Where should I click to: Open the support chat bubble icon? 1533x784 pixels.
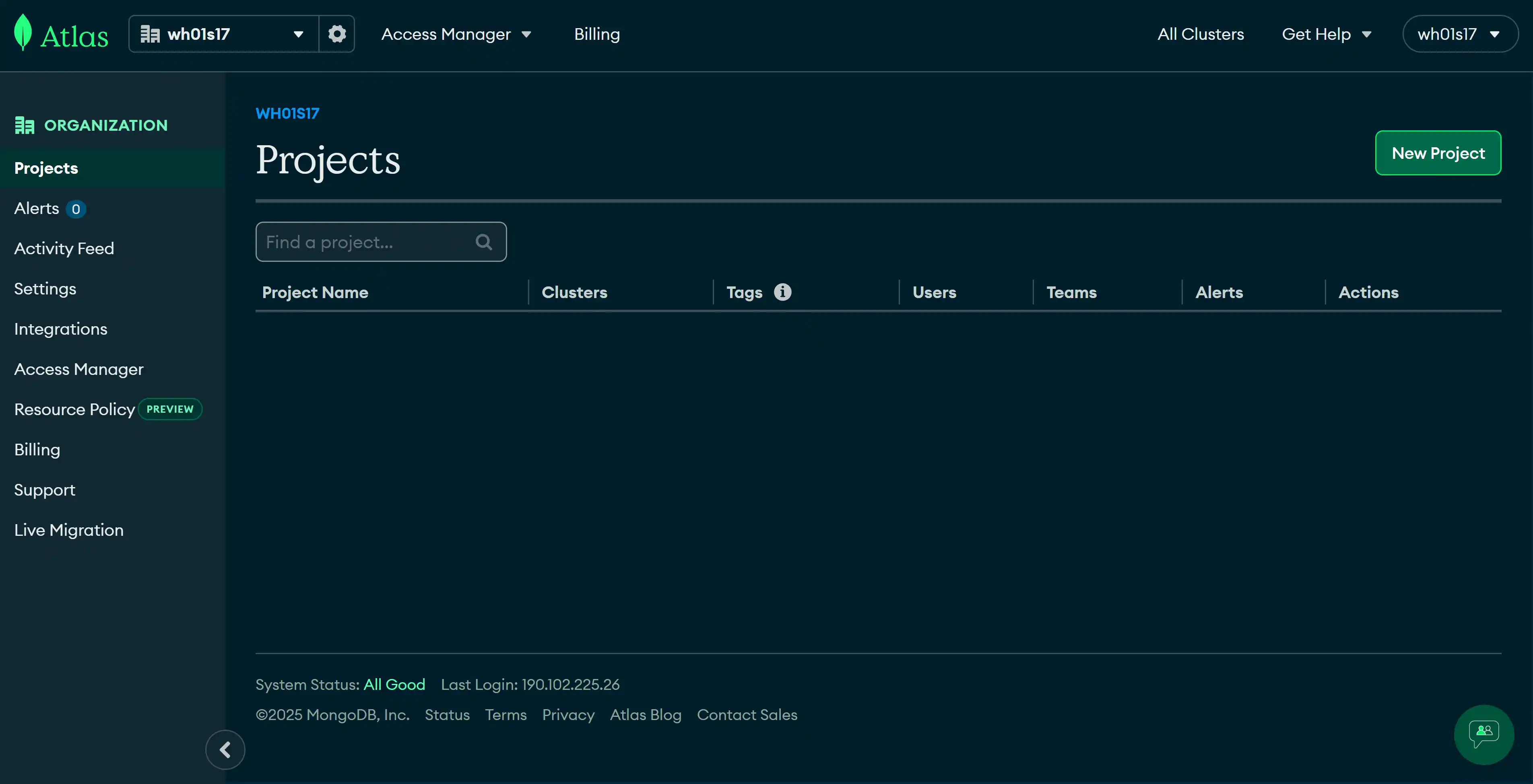coord(1483,735)
